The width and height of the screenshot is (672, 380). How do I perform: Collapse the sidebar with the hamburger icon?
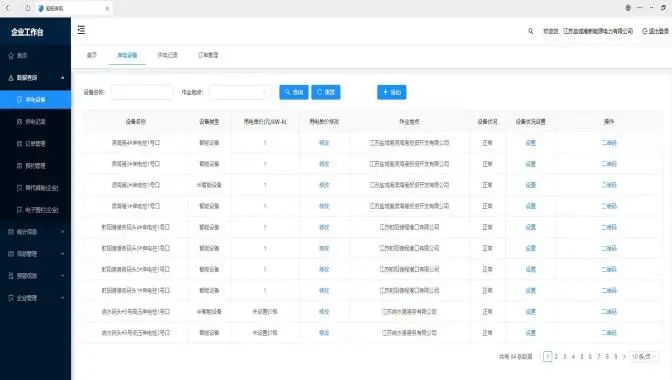pyautogui.click(x=81, y=30)
